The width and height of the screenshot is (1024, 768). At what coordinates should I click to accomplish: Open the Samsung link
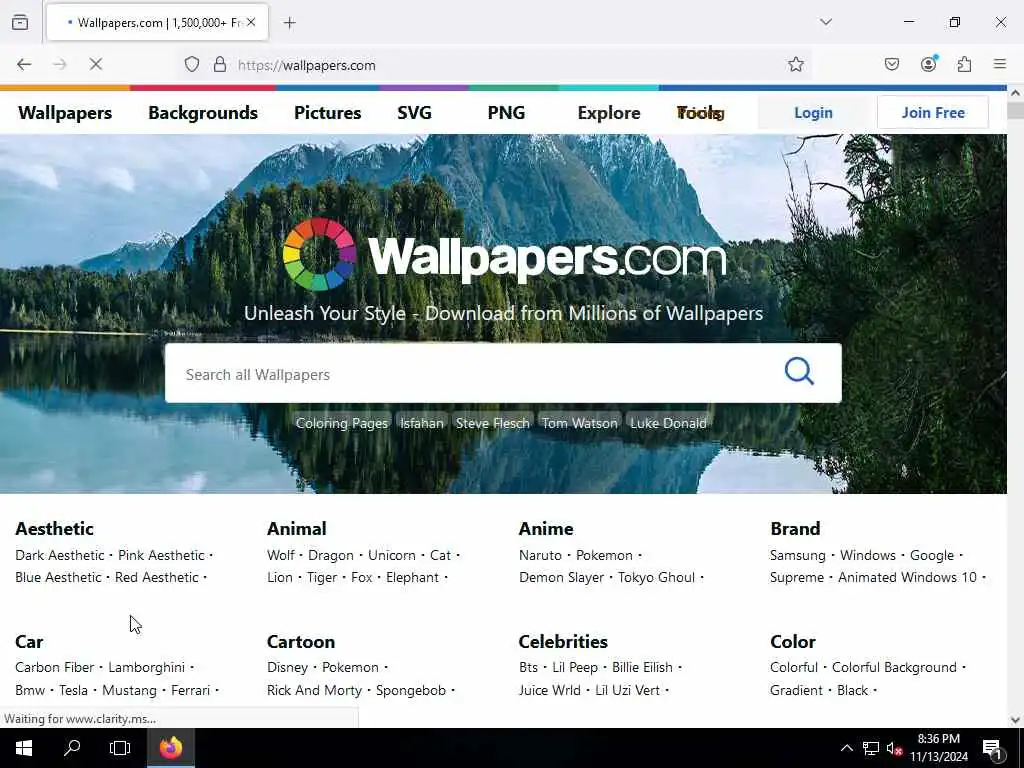pyautogui.click(x=797, y=555)
